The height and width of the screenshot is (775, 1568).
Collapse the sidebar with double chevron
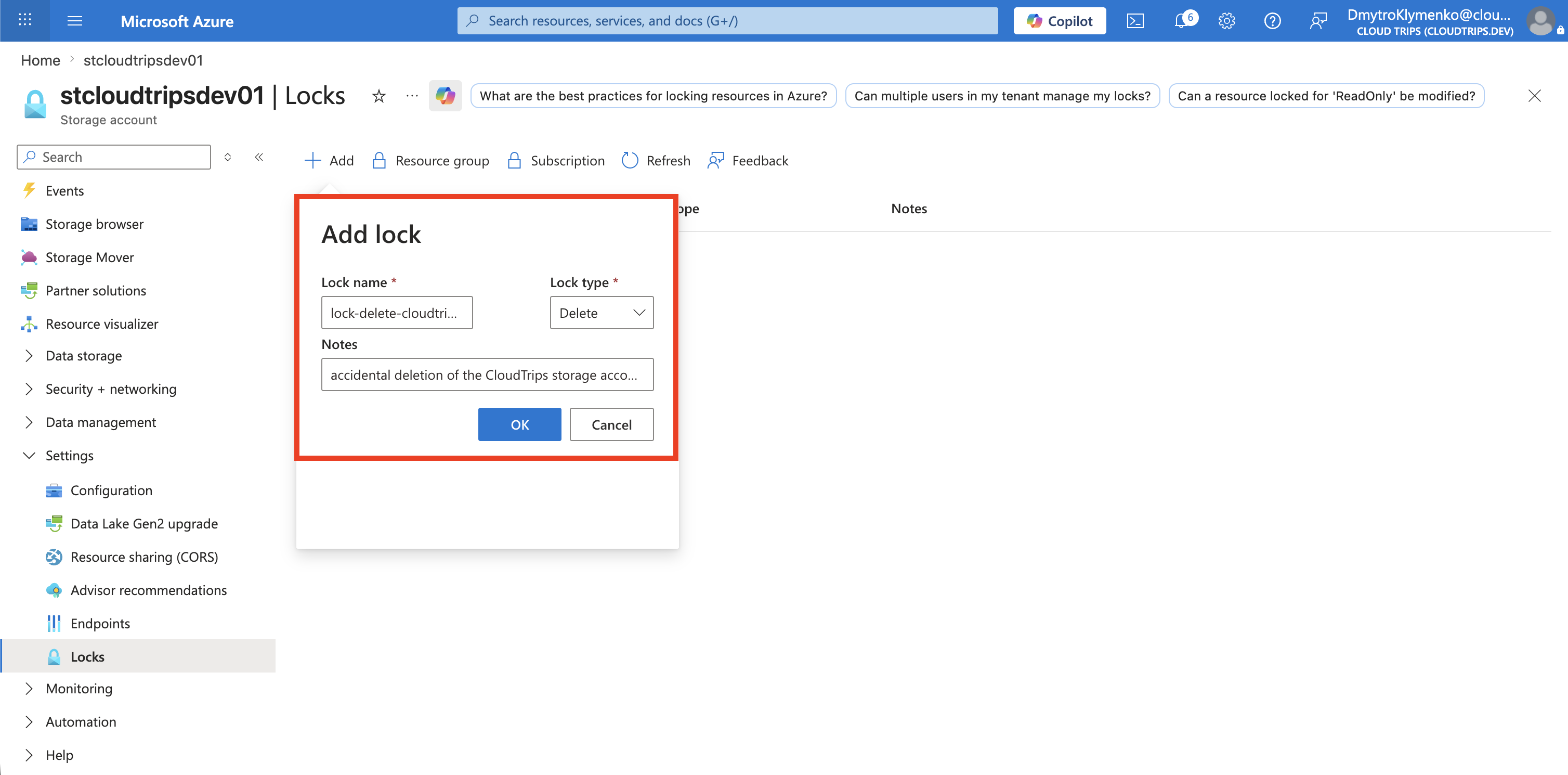259,157
